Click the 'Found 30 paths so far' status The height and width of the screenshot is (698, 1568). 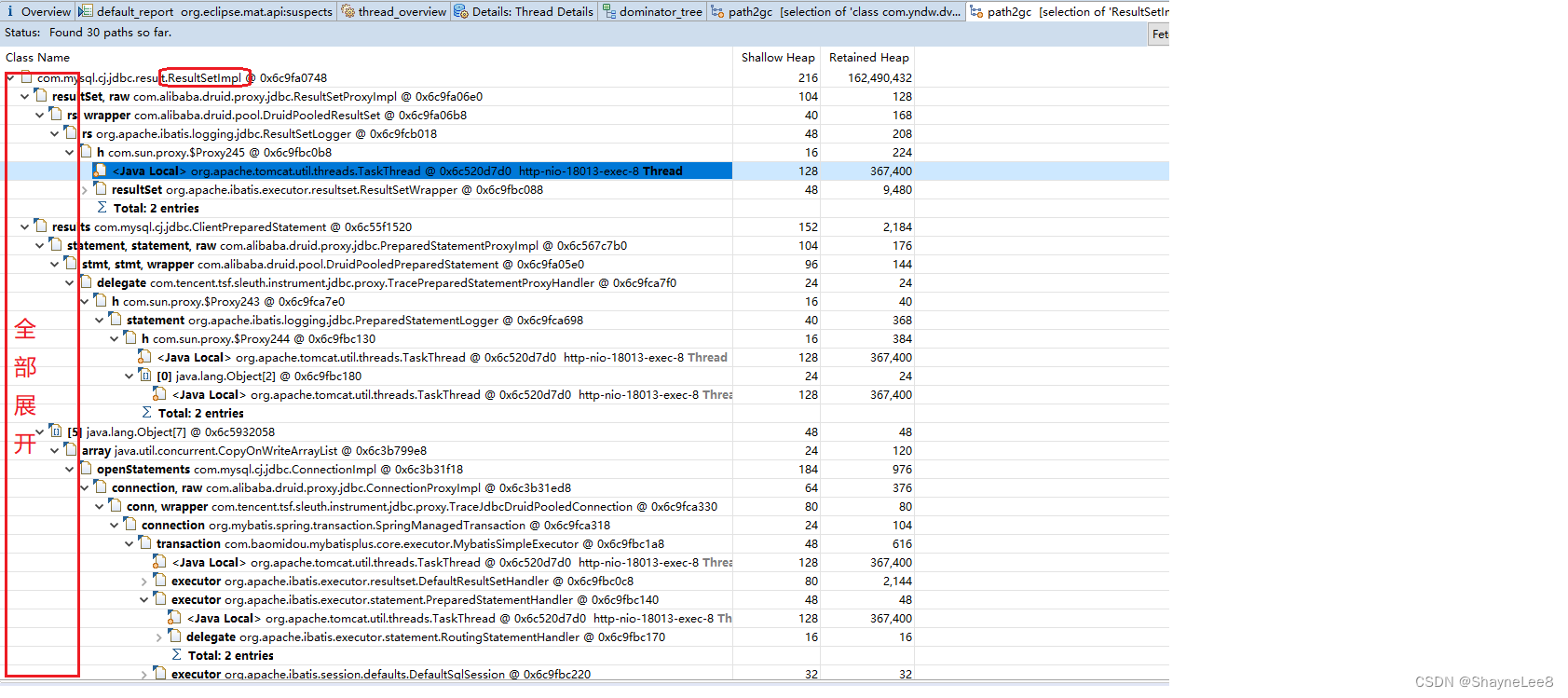pos(110,33)
